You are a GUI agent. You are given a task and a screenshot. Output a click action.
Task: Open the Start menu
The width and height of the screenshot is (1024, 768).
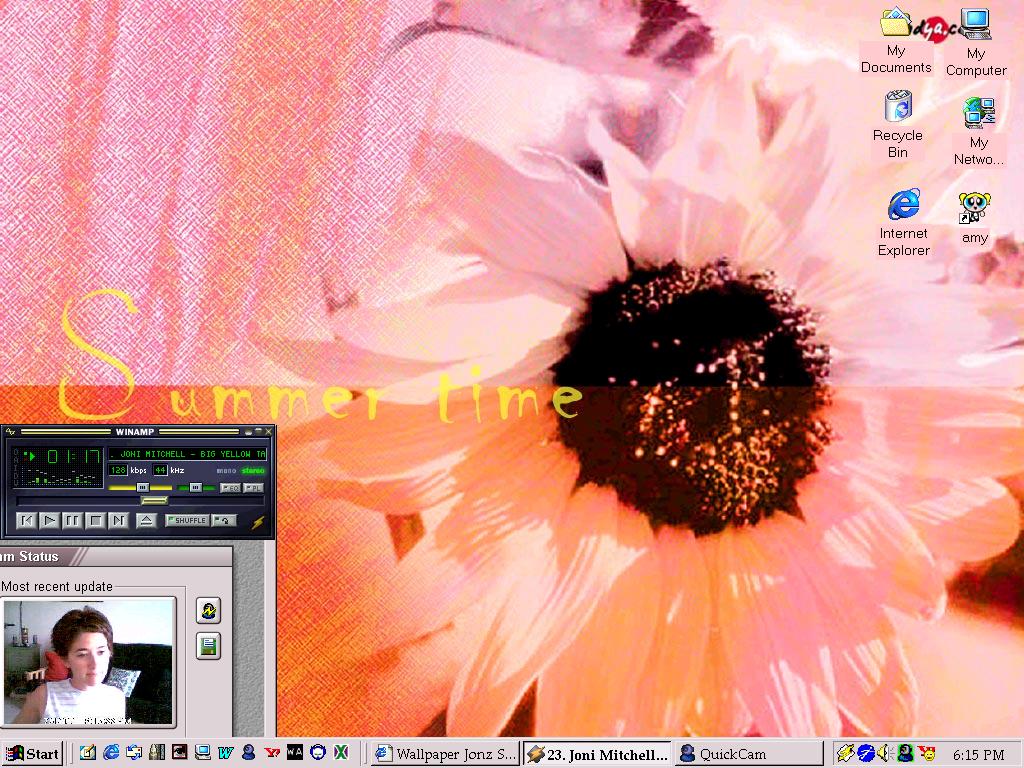pyautogui.click(x=32, y=753)
